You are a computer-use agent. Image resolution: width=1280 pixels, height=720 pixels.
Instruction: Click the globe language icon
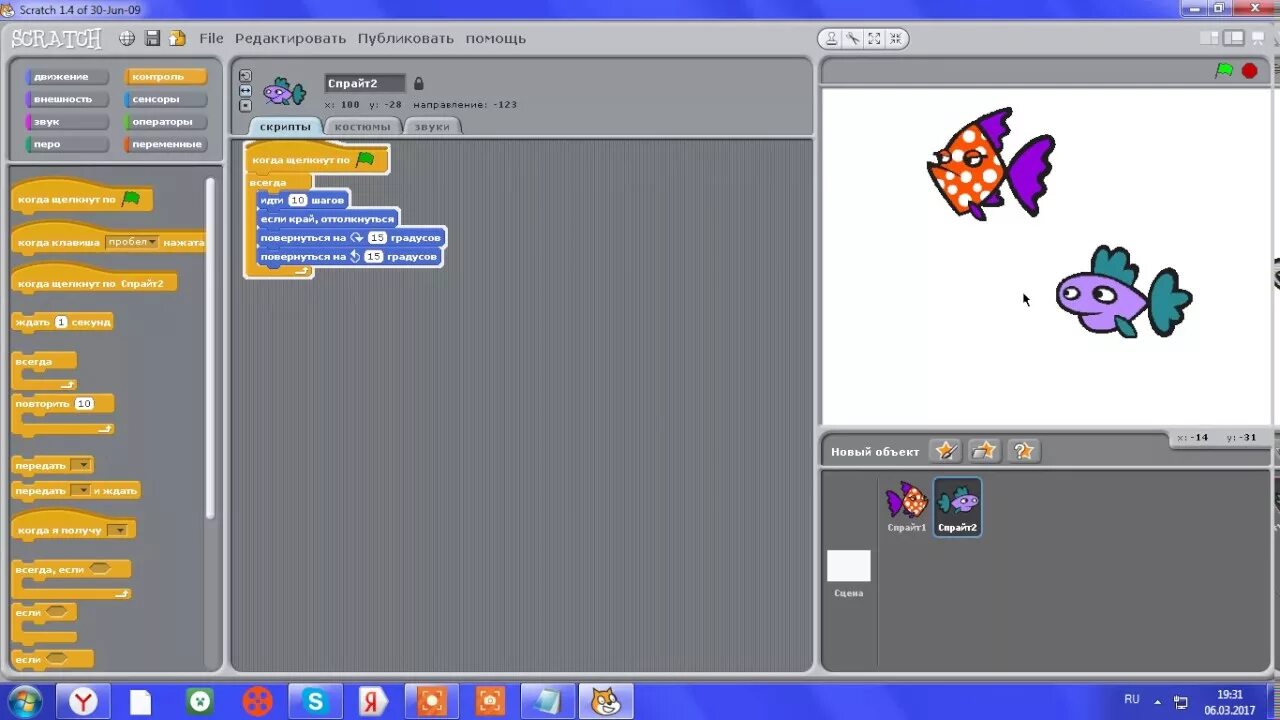tap(127, 38)
